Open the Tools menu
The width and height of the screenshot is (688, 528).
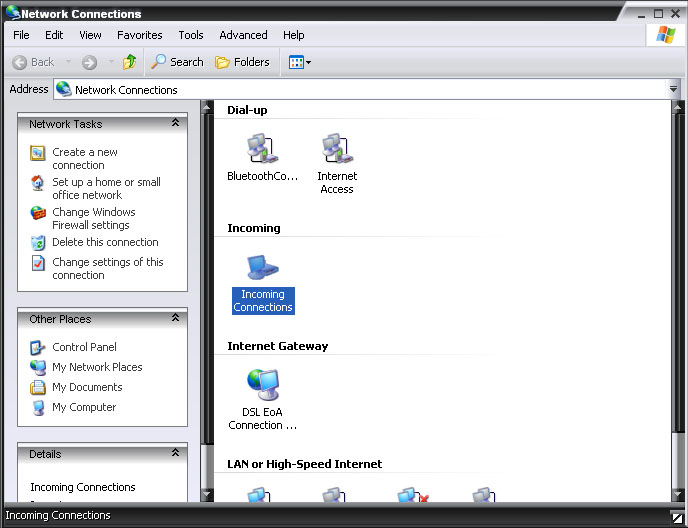coord(191,35)
